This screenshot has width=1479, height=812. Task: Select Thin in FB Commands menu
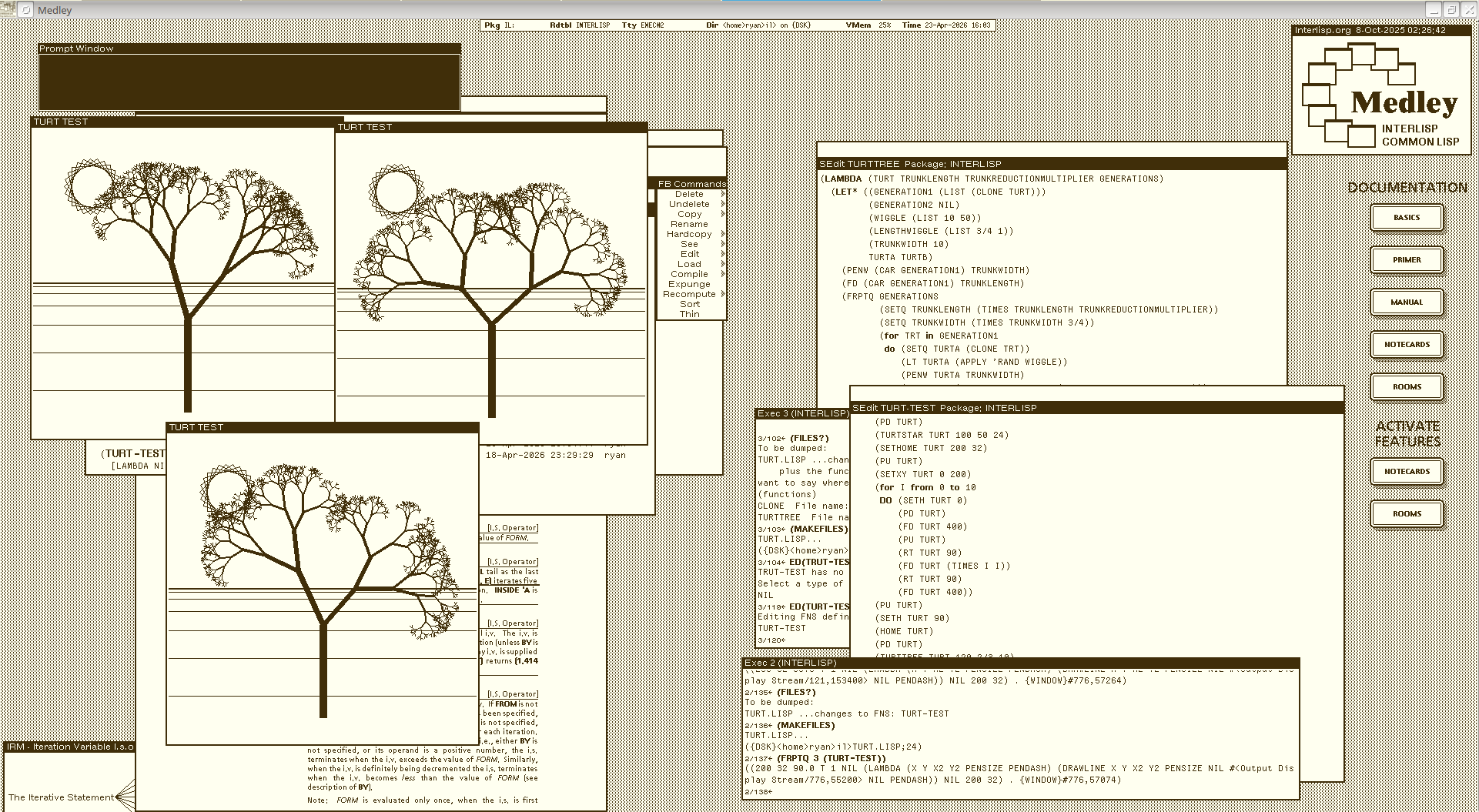[x=689, y=314]
